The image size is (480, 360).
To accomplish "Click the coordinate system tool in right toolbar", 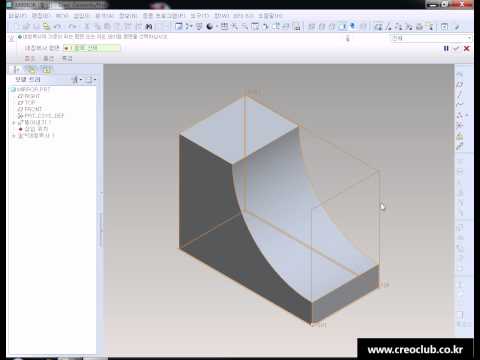I will click(x=460, y=125).
